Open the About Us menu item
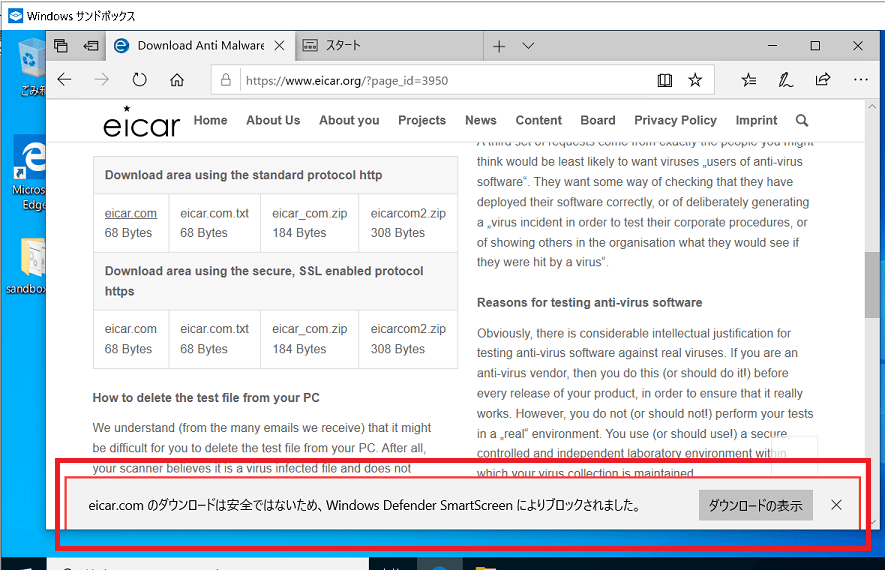885x570 pixels. 273,120
